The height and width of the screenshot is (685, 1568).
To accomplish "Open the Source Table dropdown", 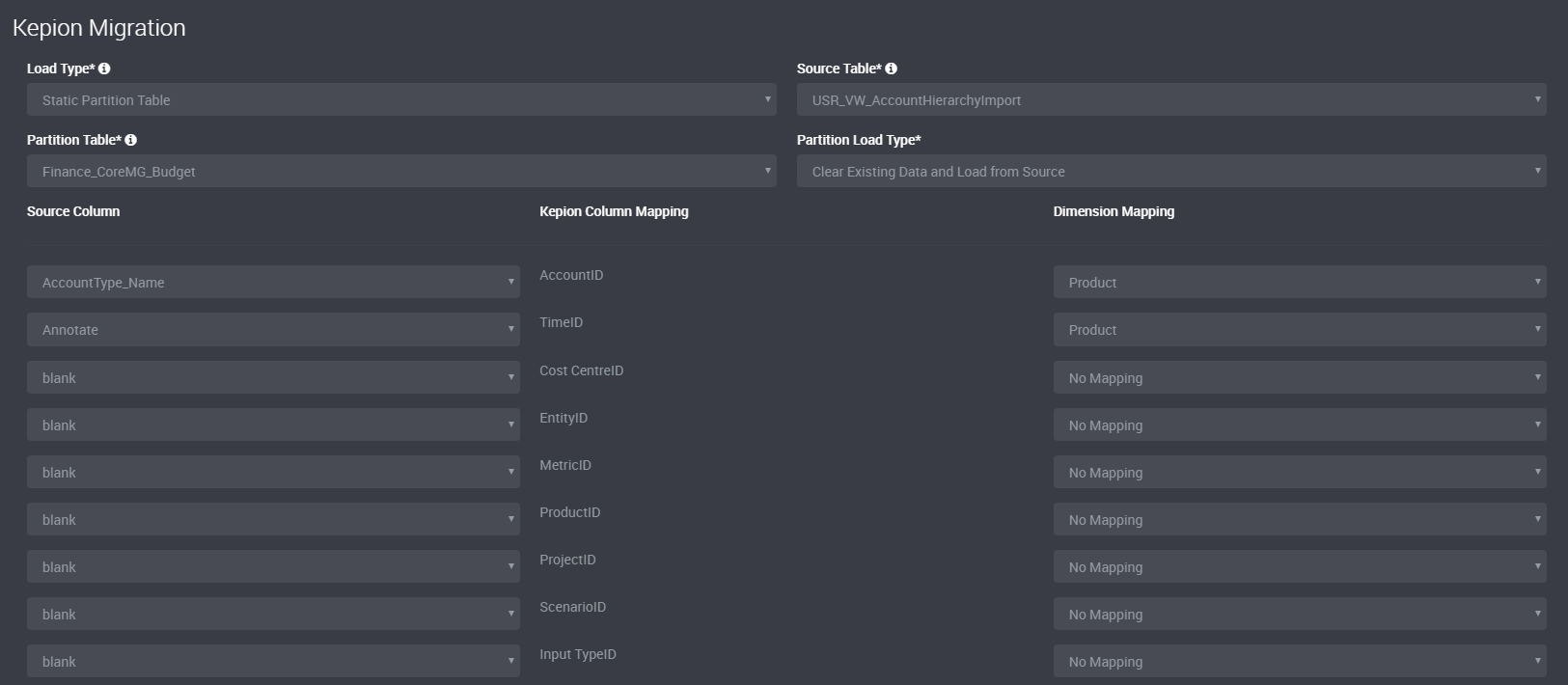I will coord(1171,99).
